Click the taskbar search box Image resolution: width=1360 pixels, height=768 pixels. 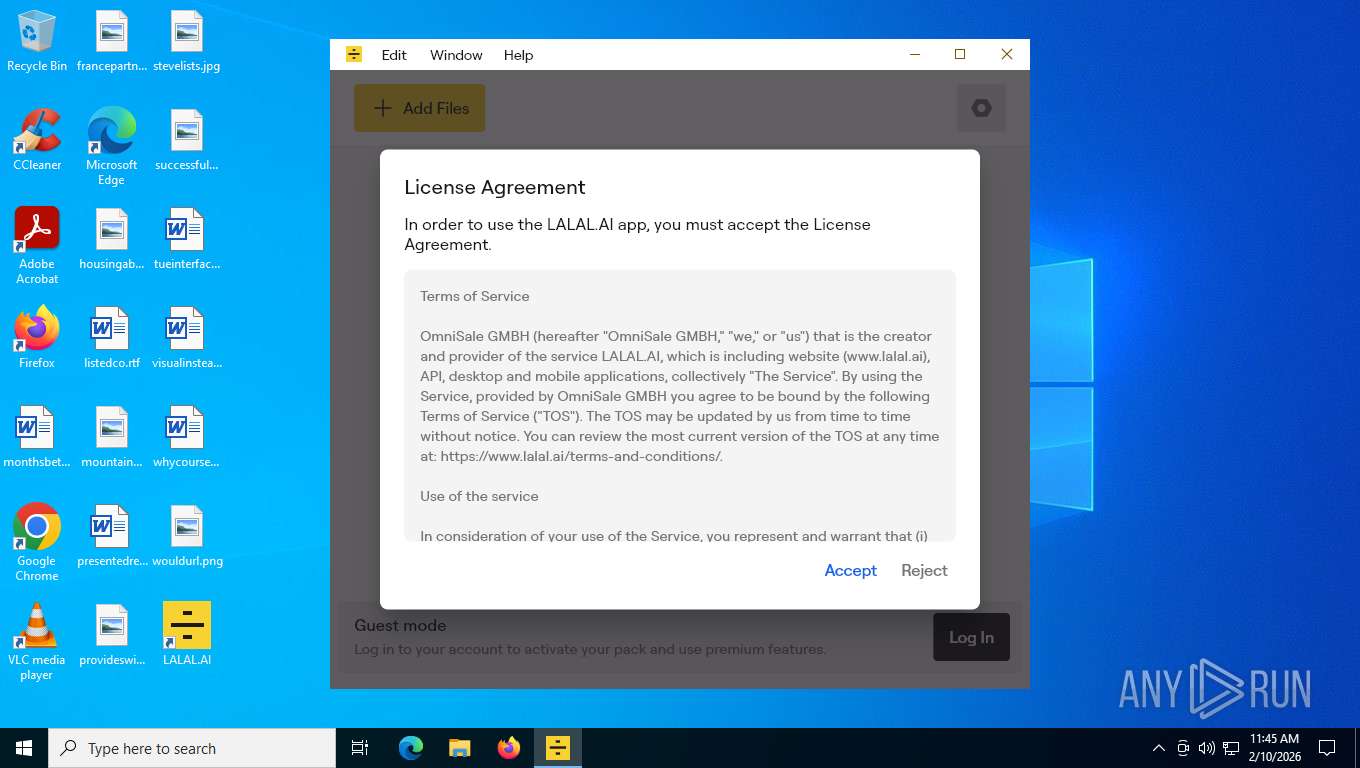coord(192,748)
